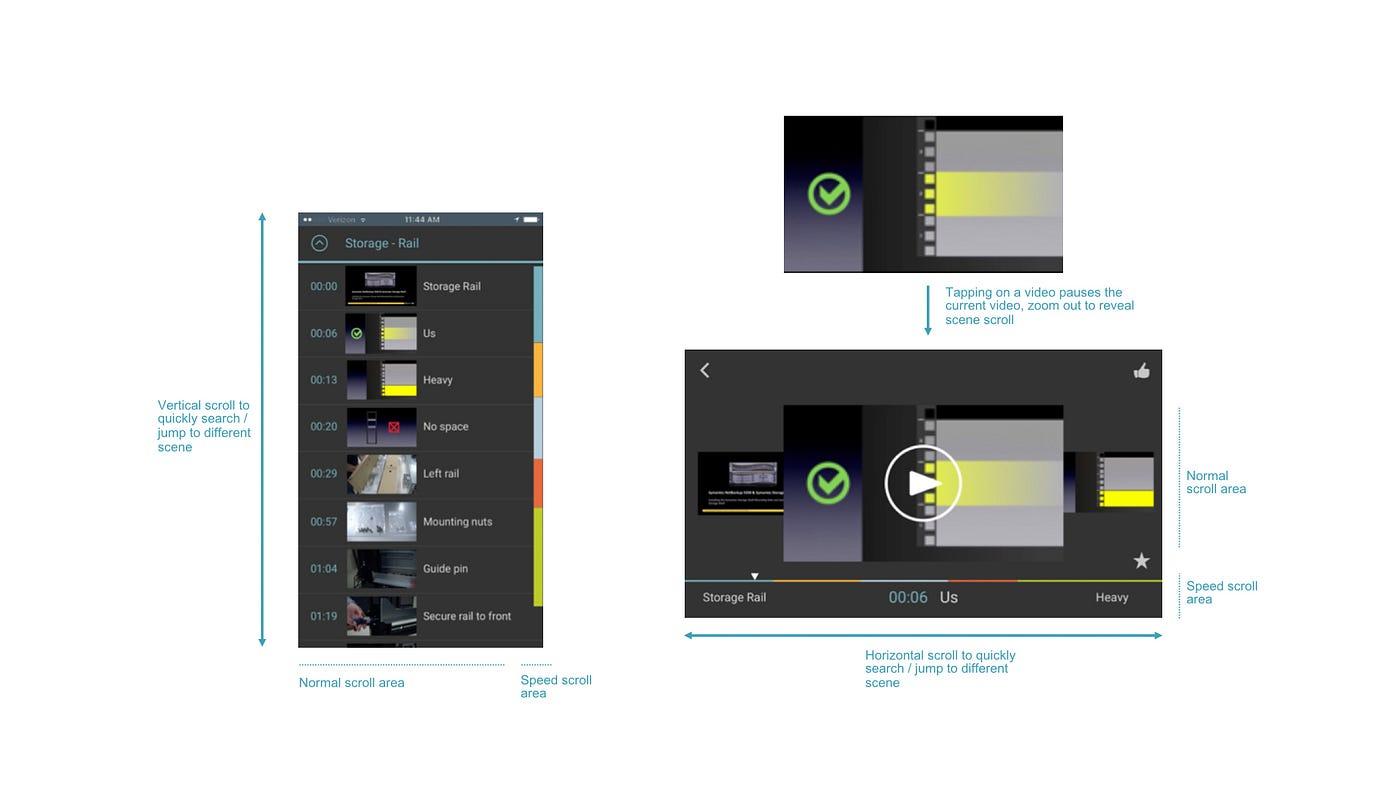Open the 'Us' scene thumbnail in list
Image resolution: width=1400 pixels, height=788 pixels.
click(x=381, y=333)
